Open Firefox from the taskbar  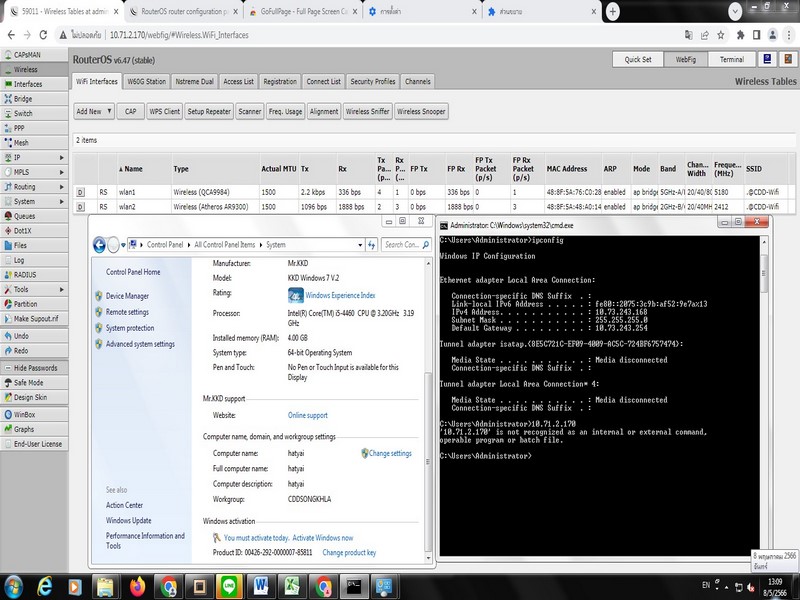[137, 587]
